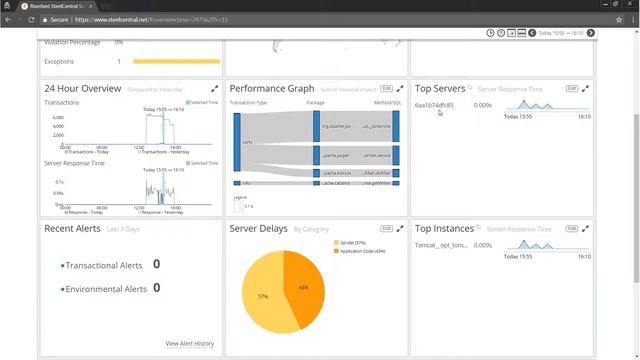Click the Top Instances response time sparkline
The height and width of the screenshot is (360, 640).
pos(547,245)
